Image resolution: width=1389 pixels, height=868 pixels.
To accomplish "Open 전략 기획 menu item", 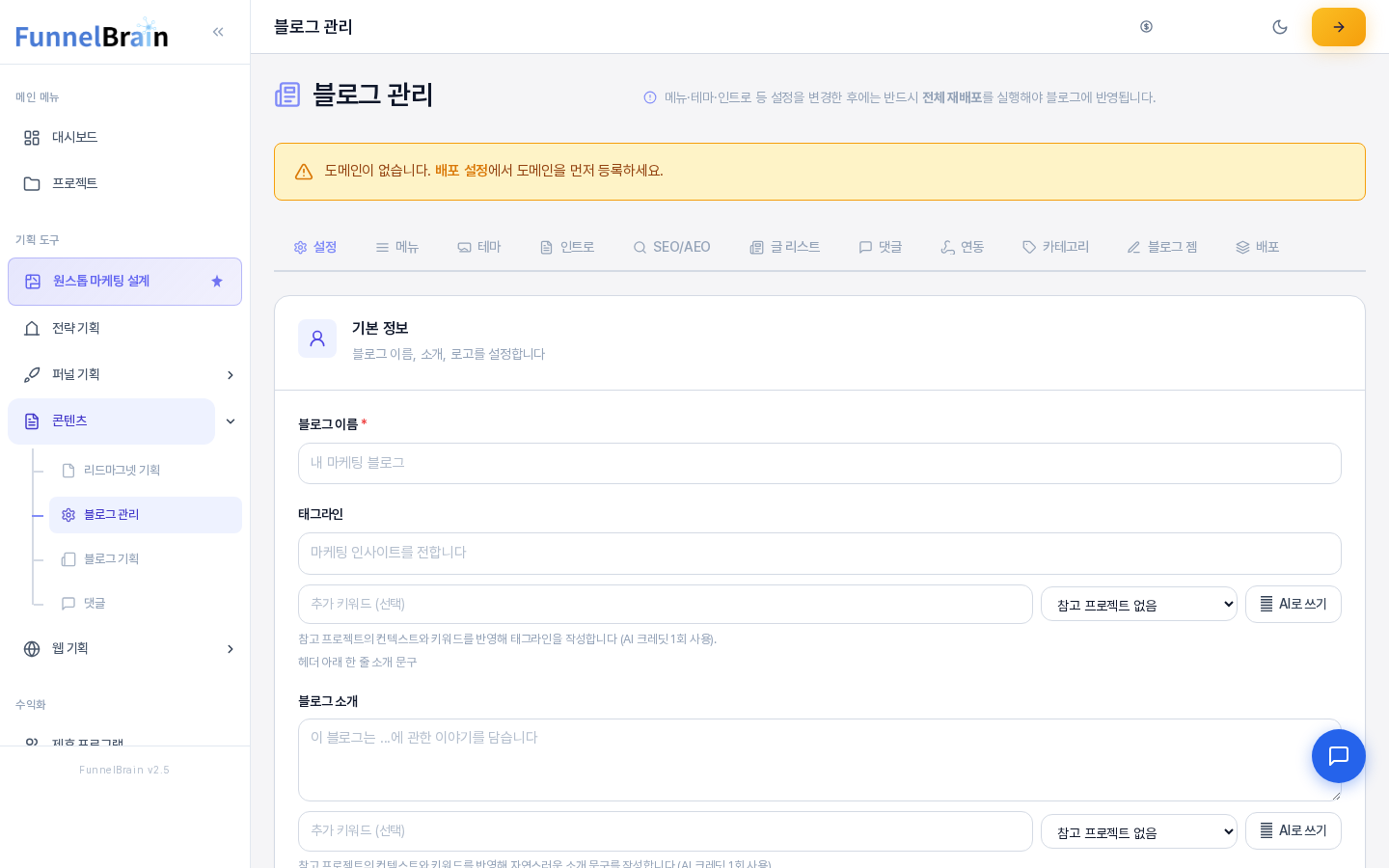I will [125, 328].
